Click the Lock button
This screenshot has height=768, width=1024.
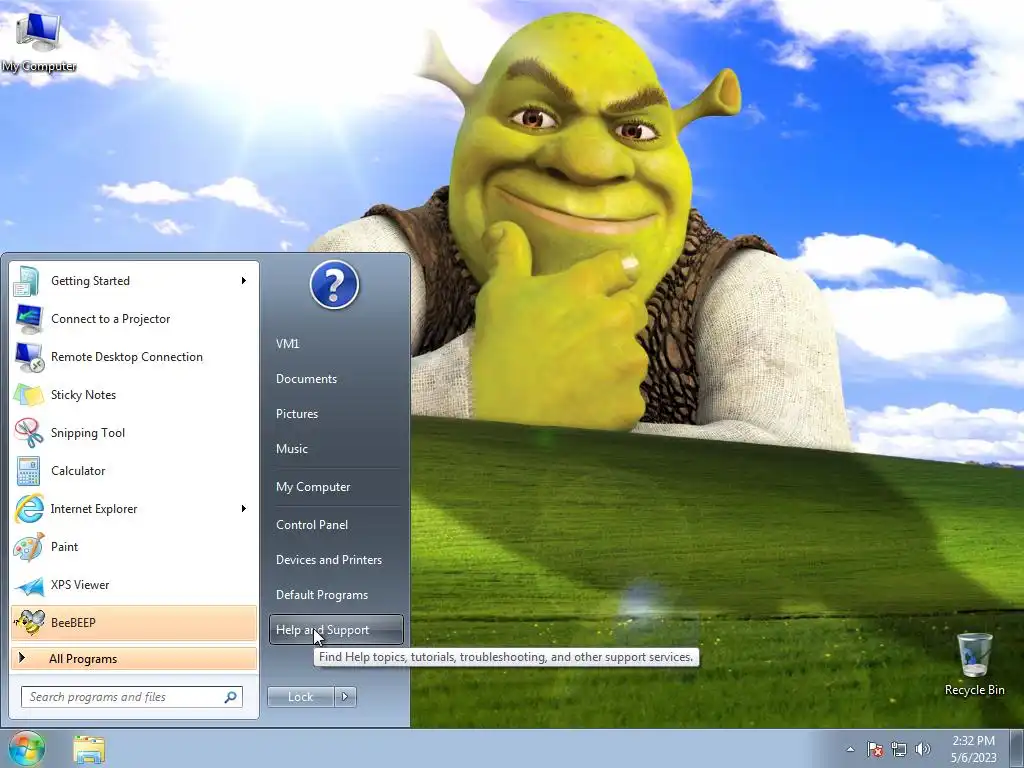[x=300, y=697]
